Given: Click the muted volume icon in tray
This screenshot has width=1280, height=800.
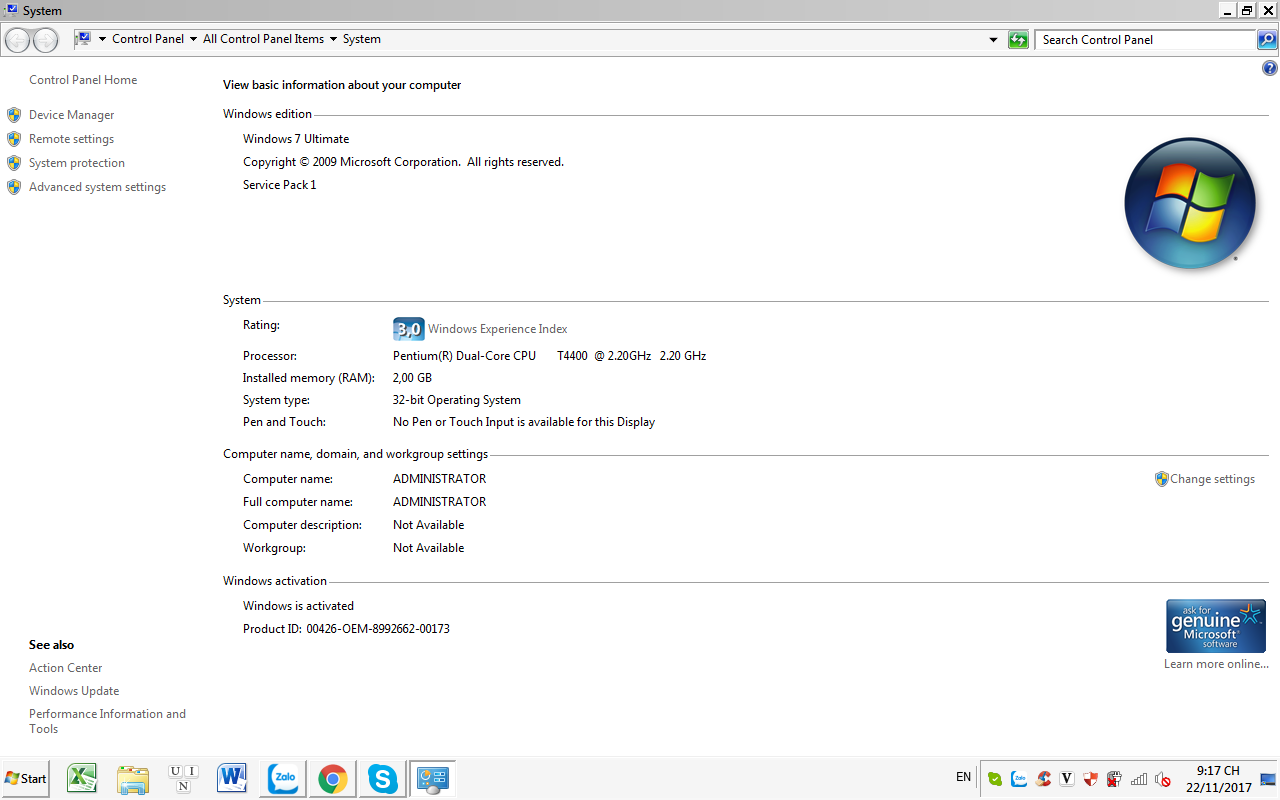Looking at the screenshot, I should point(1163,779).
